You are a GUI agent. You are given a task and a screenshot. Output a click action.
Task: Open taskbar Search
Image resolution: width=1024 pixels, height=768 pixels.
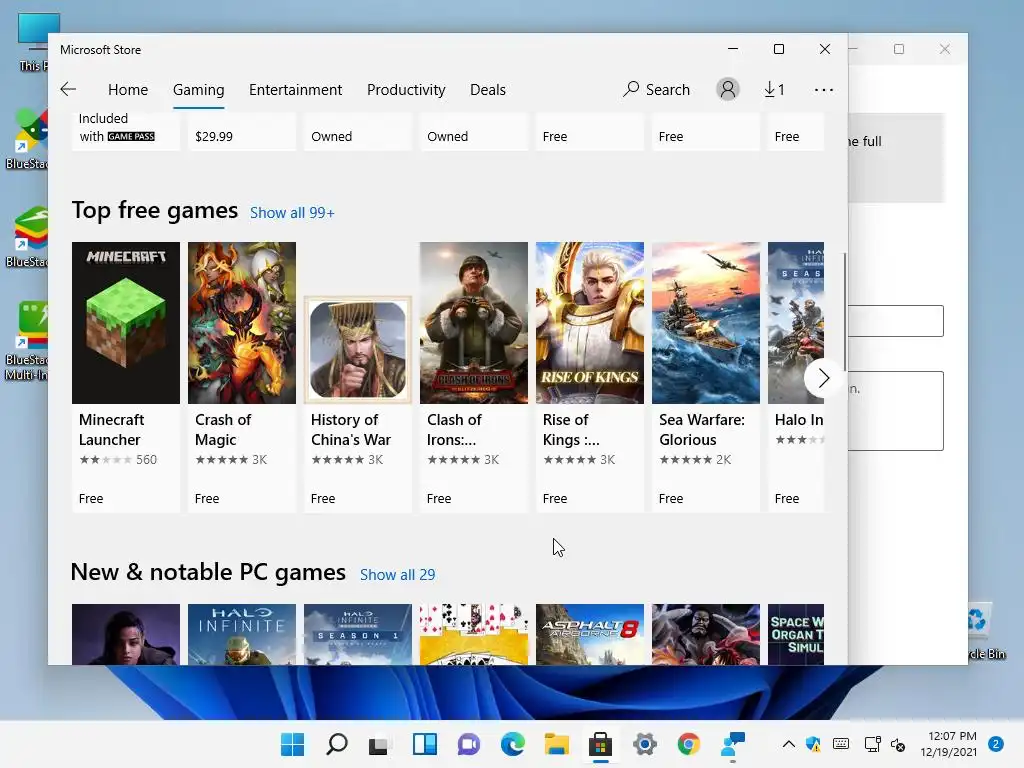tap(337, 744)
